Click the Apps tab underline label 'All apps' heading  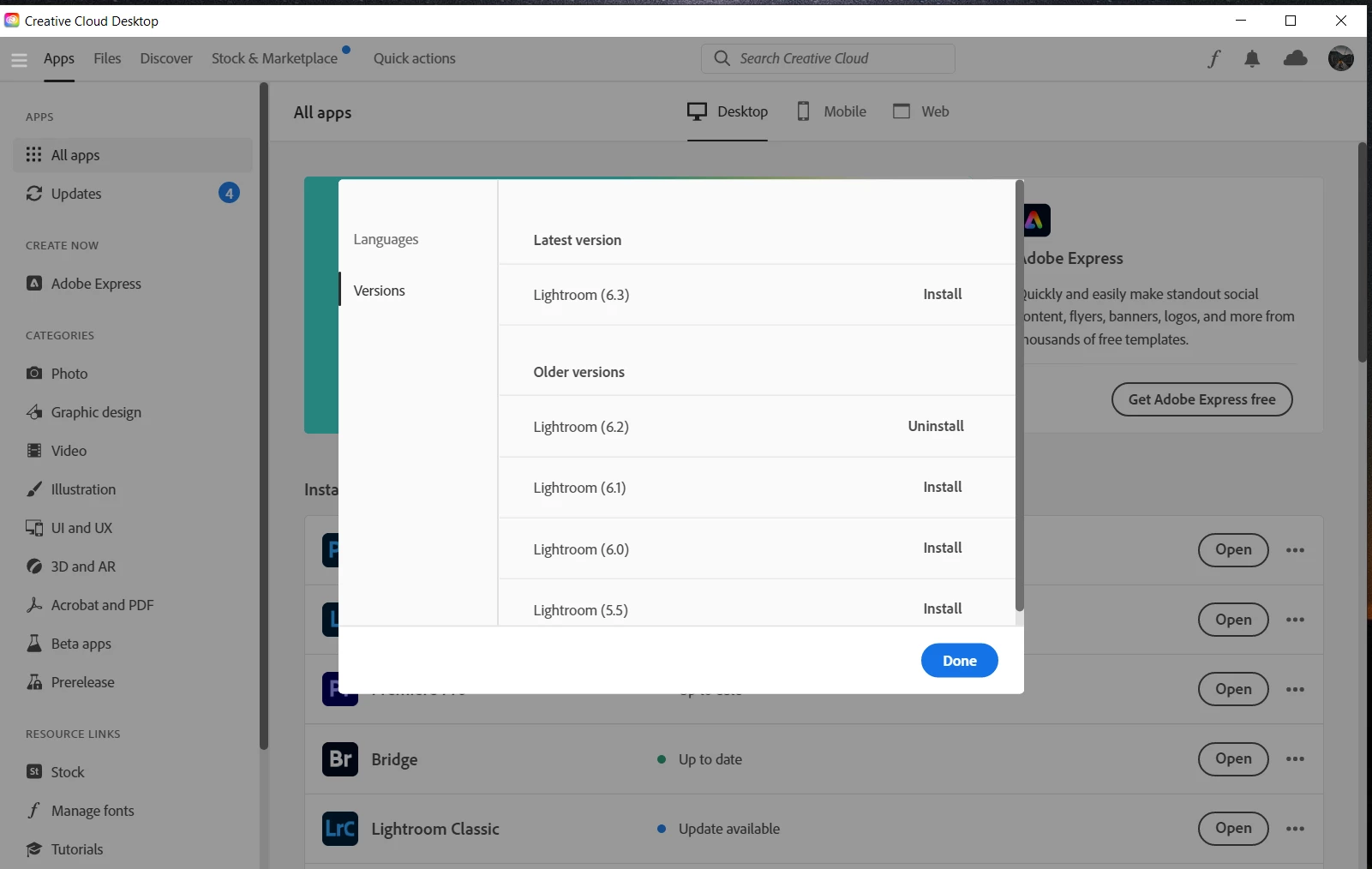click(x=322, y=112)
